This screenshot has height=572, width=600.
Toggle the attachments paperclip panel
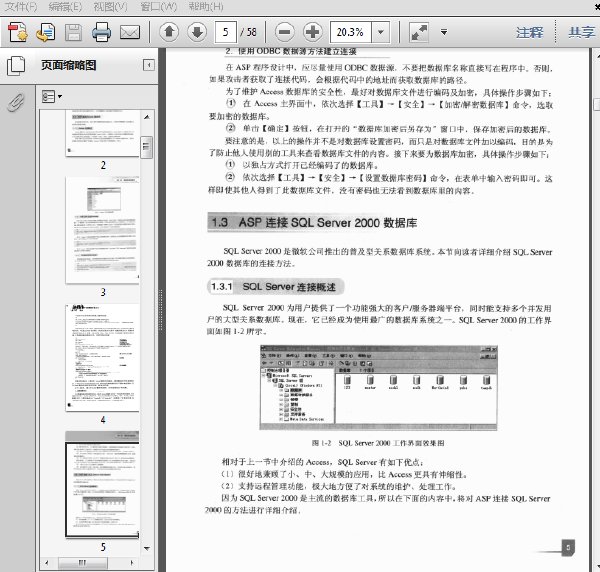coord(16,102)
